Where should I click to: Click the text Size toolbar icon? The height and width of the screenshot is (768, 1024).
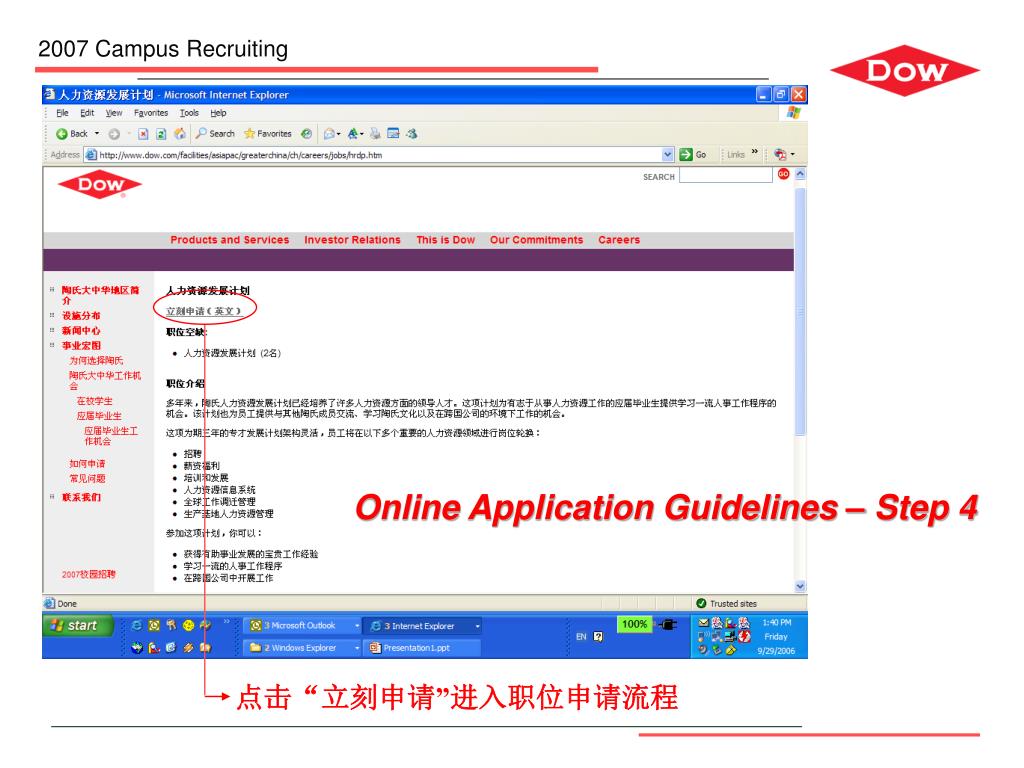[x=353, y=134]
